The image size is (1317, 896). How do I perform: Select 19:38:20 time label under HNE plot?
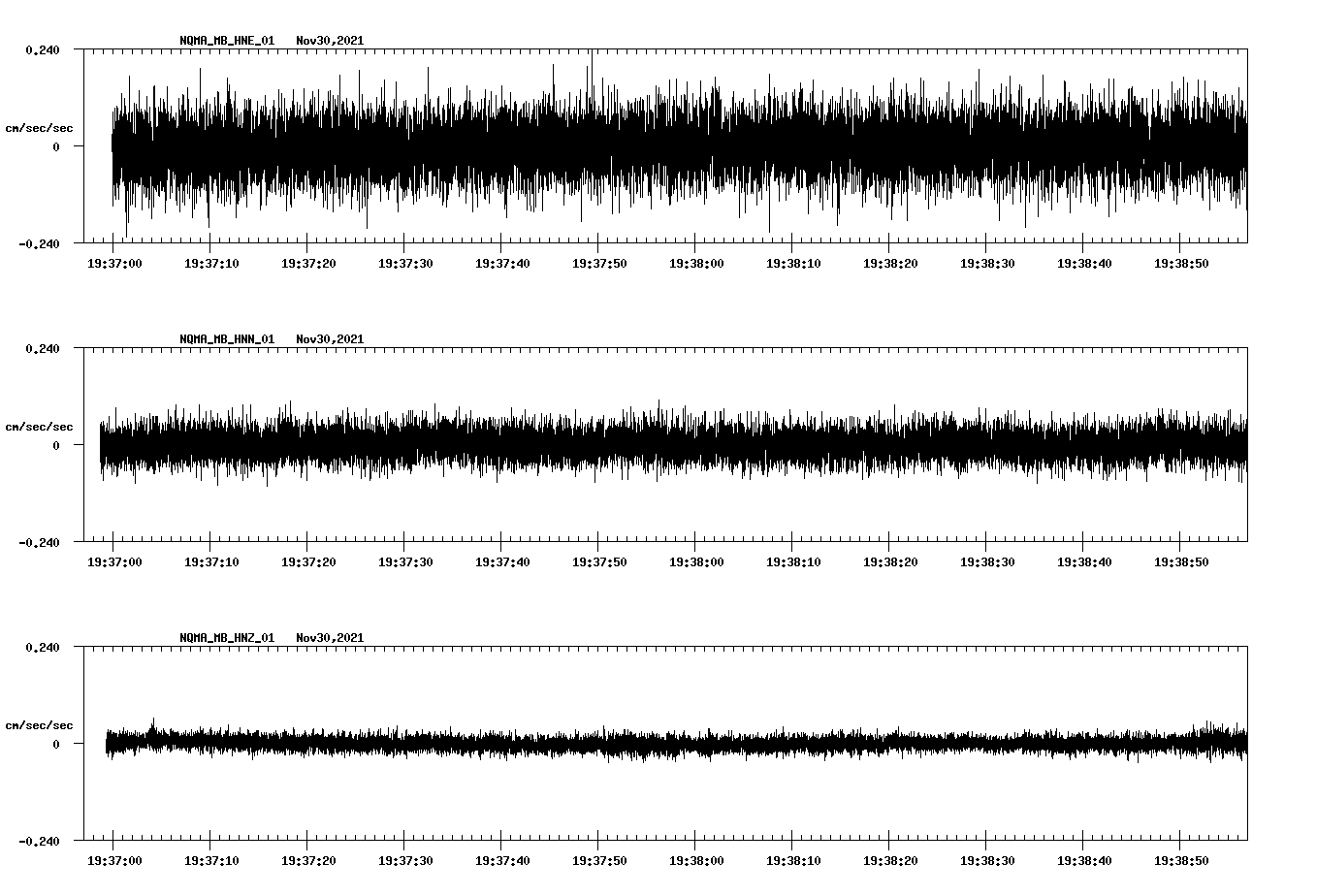tap(890, 264)
